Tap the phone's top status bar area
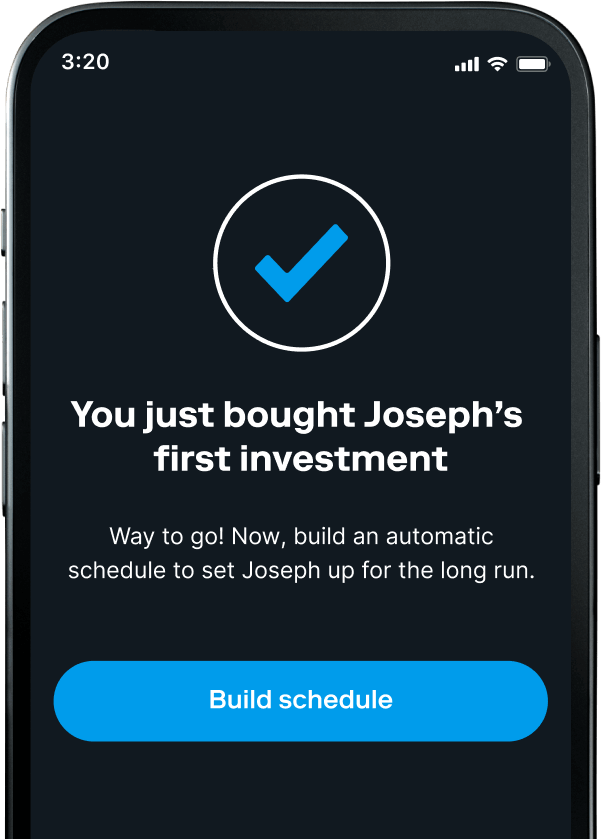The image size is (601, 839). [300, 62]
